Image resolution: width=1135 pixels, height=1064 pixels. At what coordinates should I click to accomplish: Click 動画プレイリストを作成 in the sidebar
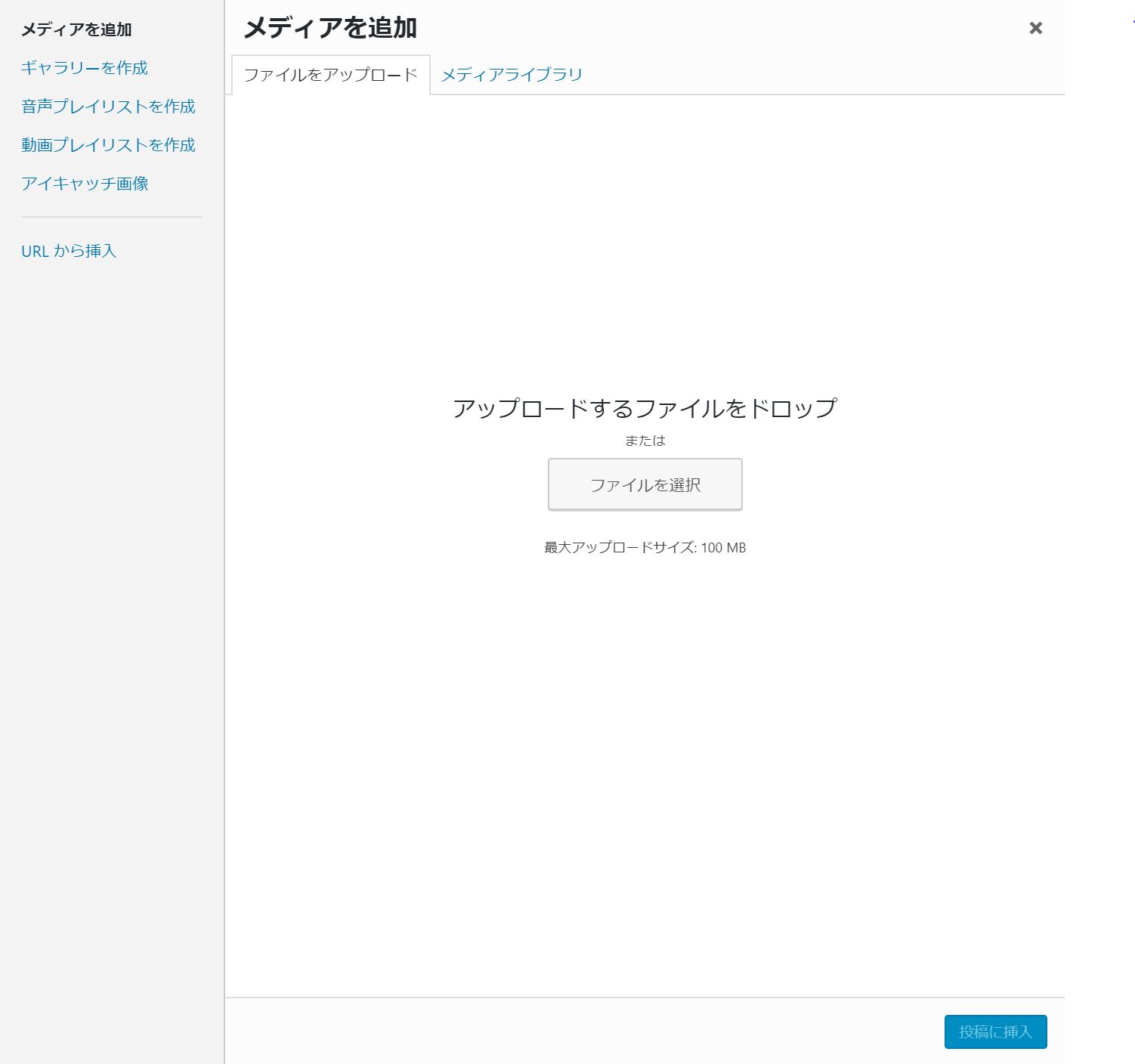tap(108, 145)
